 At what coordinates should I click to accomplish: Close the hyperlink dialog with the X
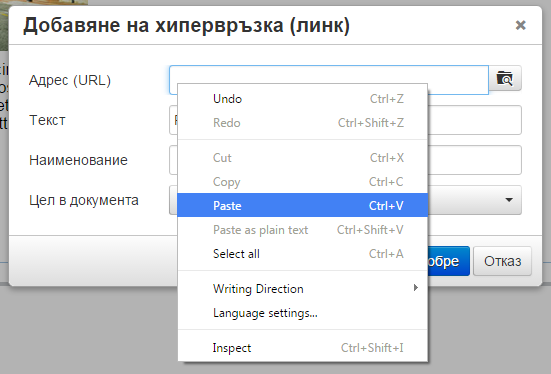(520, 25)
